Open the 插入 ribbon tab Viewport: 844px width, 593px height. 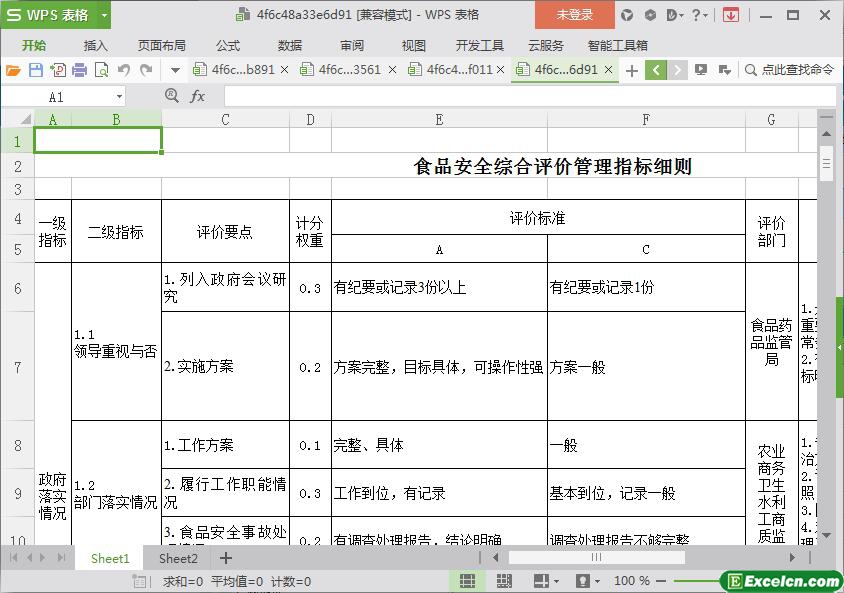95,45
